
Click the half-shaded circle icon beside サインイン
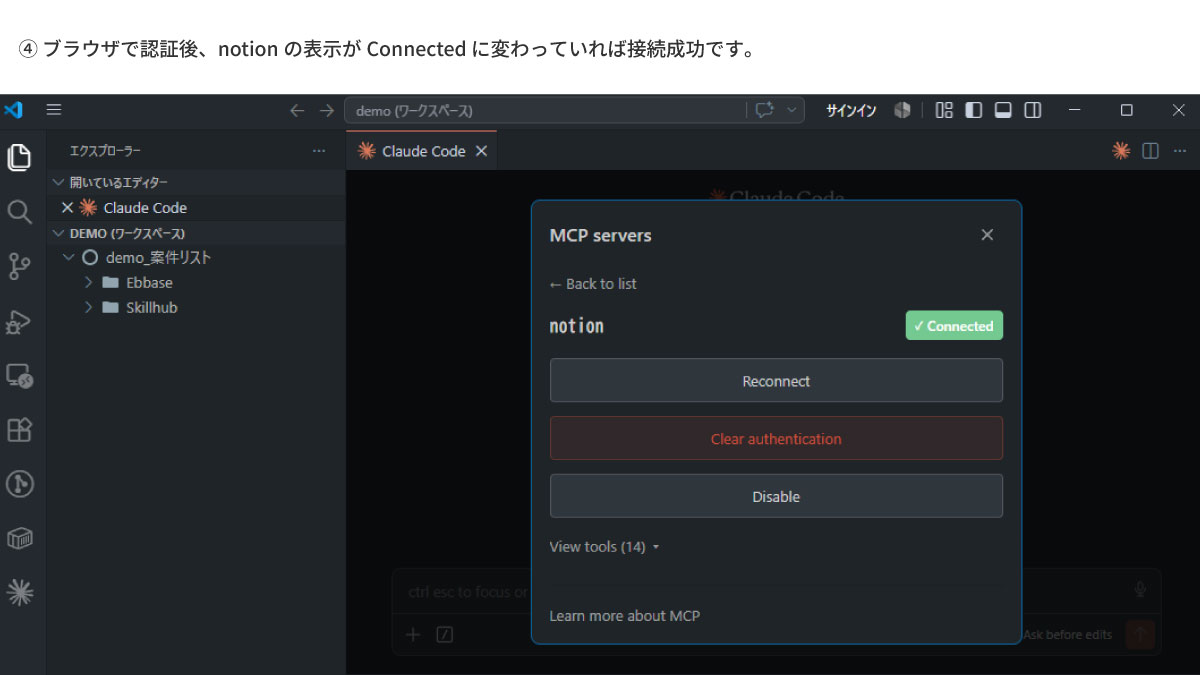coord(902,110)
